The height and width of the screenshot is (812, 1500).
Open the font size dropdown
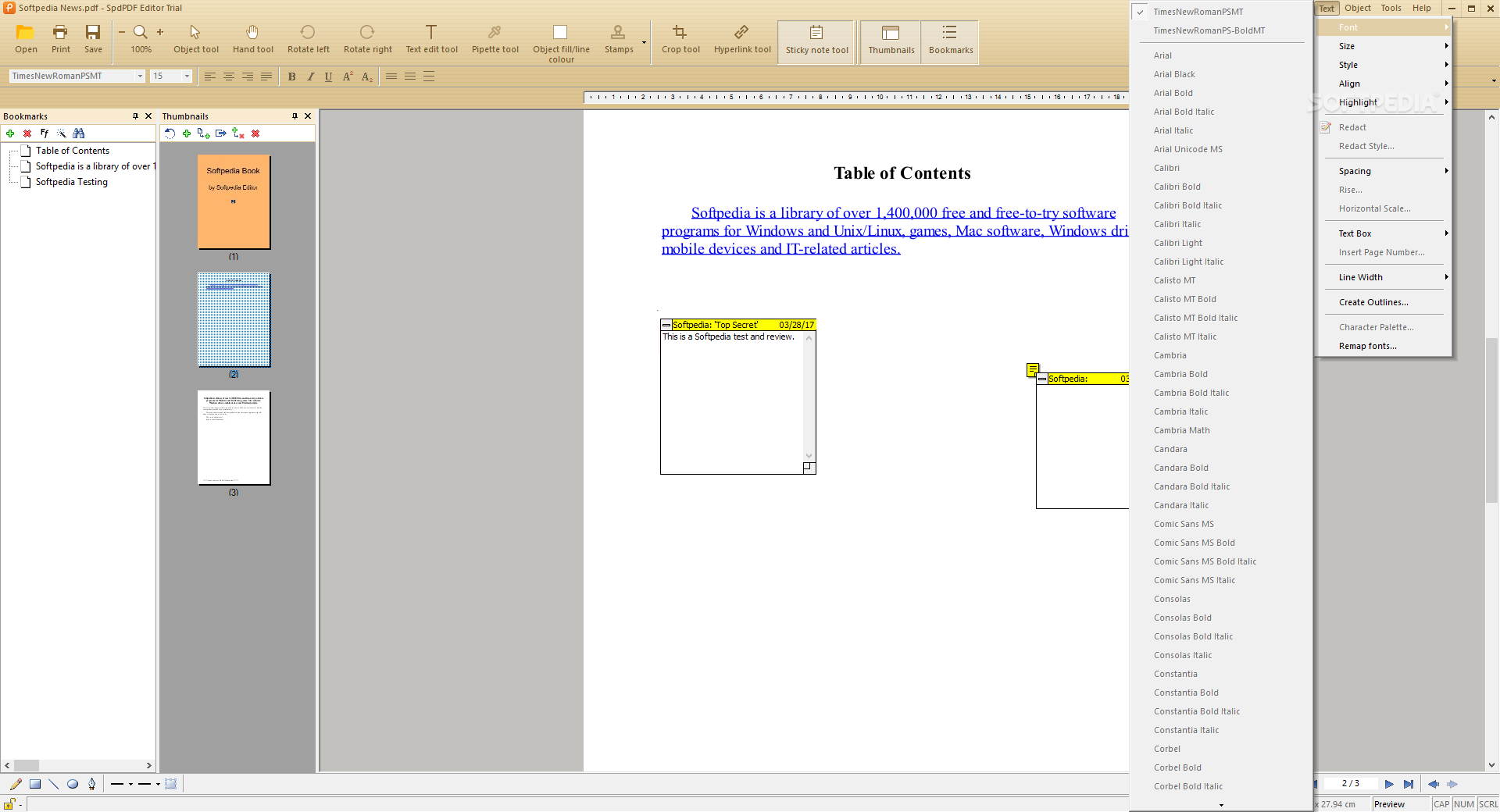(x=187, y=76)
